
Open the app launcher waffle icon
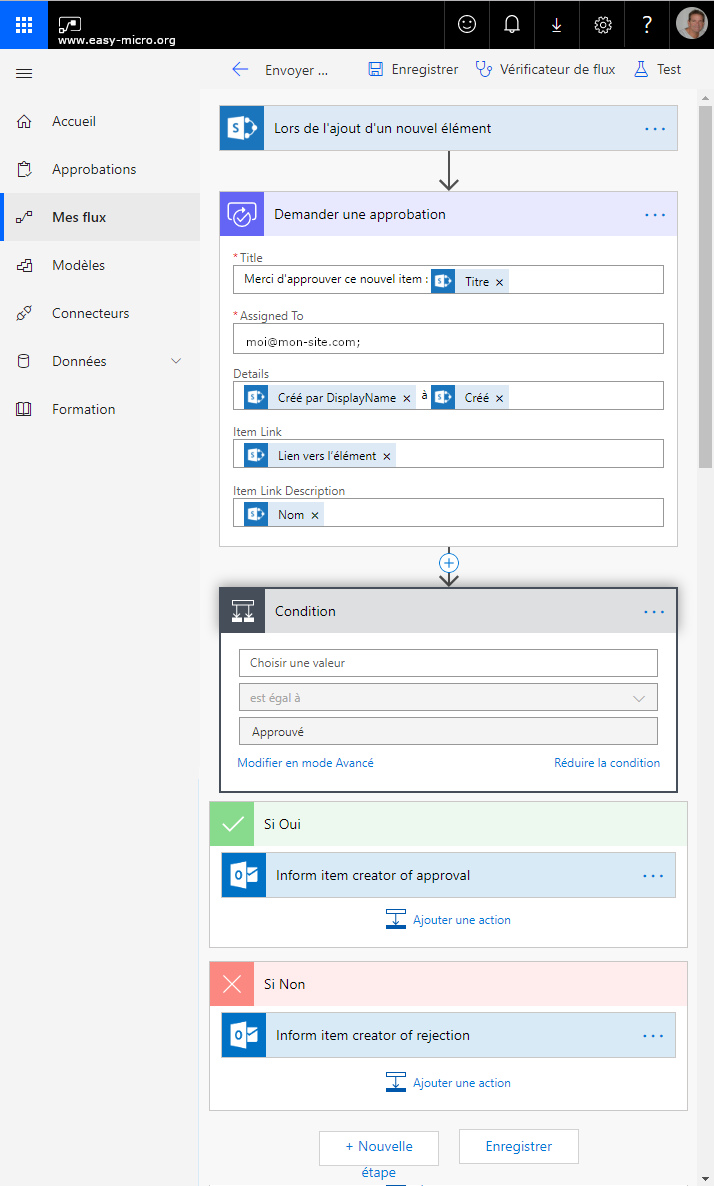[23, 24]
